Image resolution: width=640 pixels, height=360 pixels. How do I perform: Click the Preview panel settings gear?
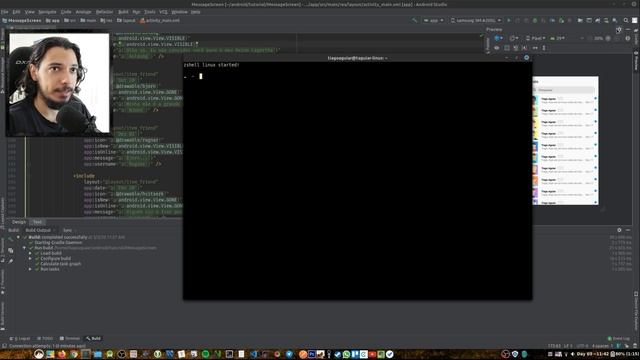pyautogui.click(x=619, y=29)
